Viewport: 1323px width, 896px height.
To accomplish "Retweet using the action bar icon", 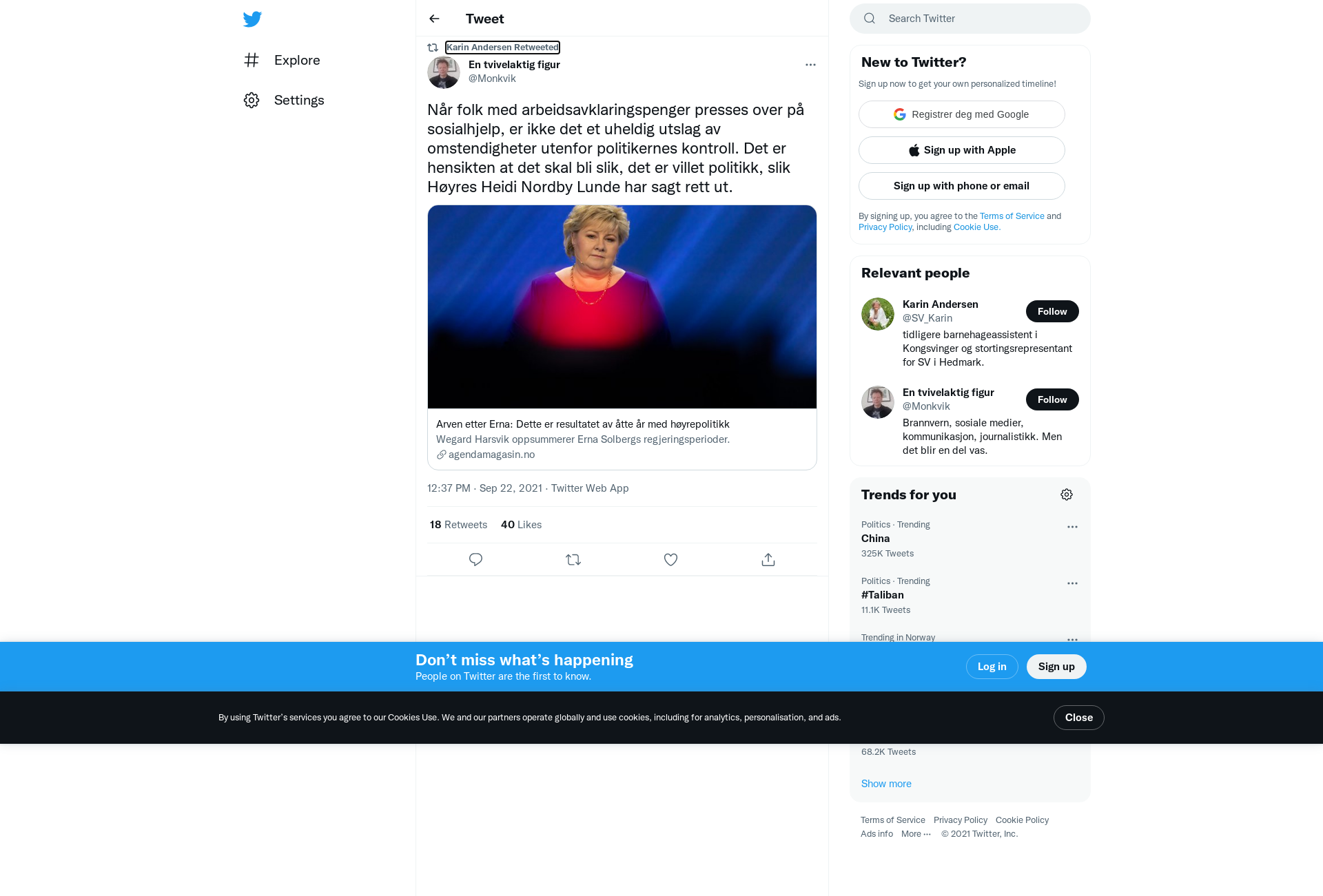I will click(573, 560).
